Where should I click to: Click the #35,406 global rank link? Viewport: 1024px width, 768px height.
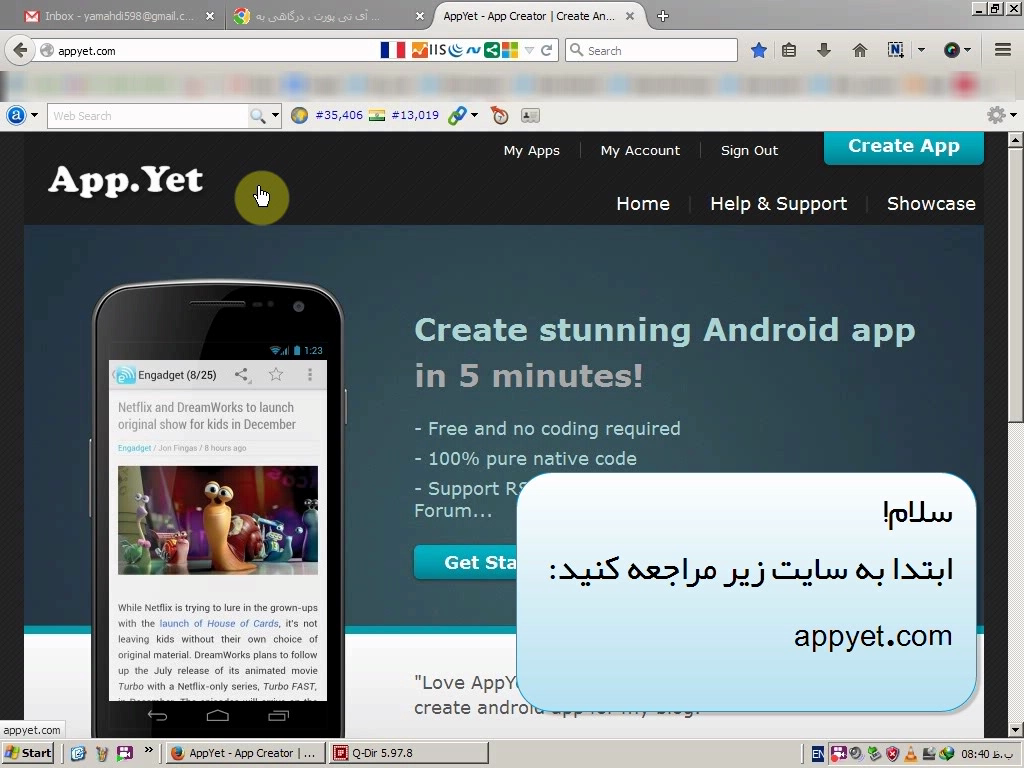tap(339, 116)
